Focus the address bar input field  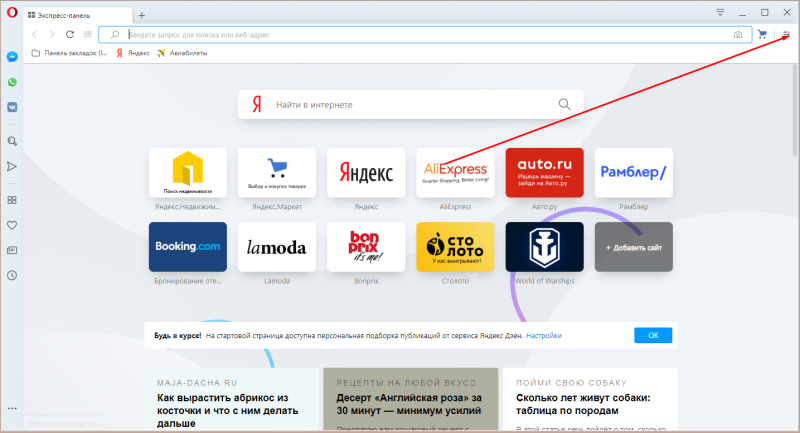(424, 35)
